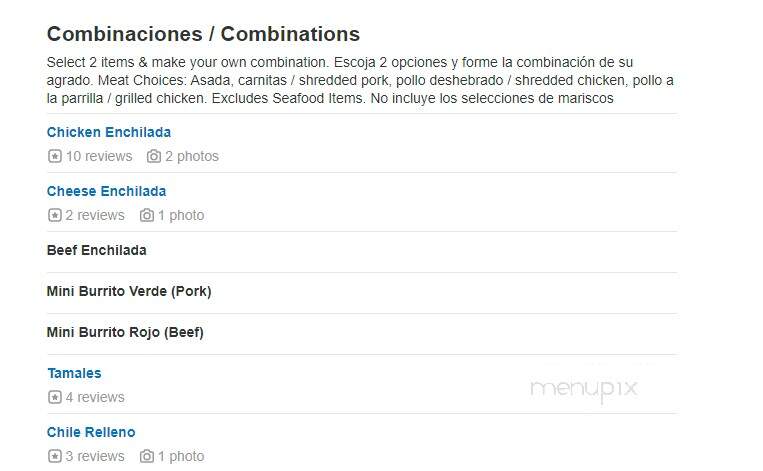Click camera photo icon under Cheese Enchilada
Image resolution: width=763 pixels, height=471 pixels.
(x=146, y=215)
